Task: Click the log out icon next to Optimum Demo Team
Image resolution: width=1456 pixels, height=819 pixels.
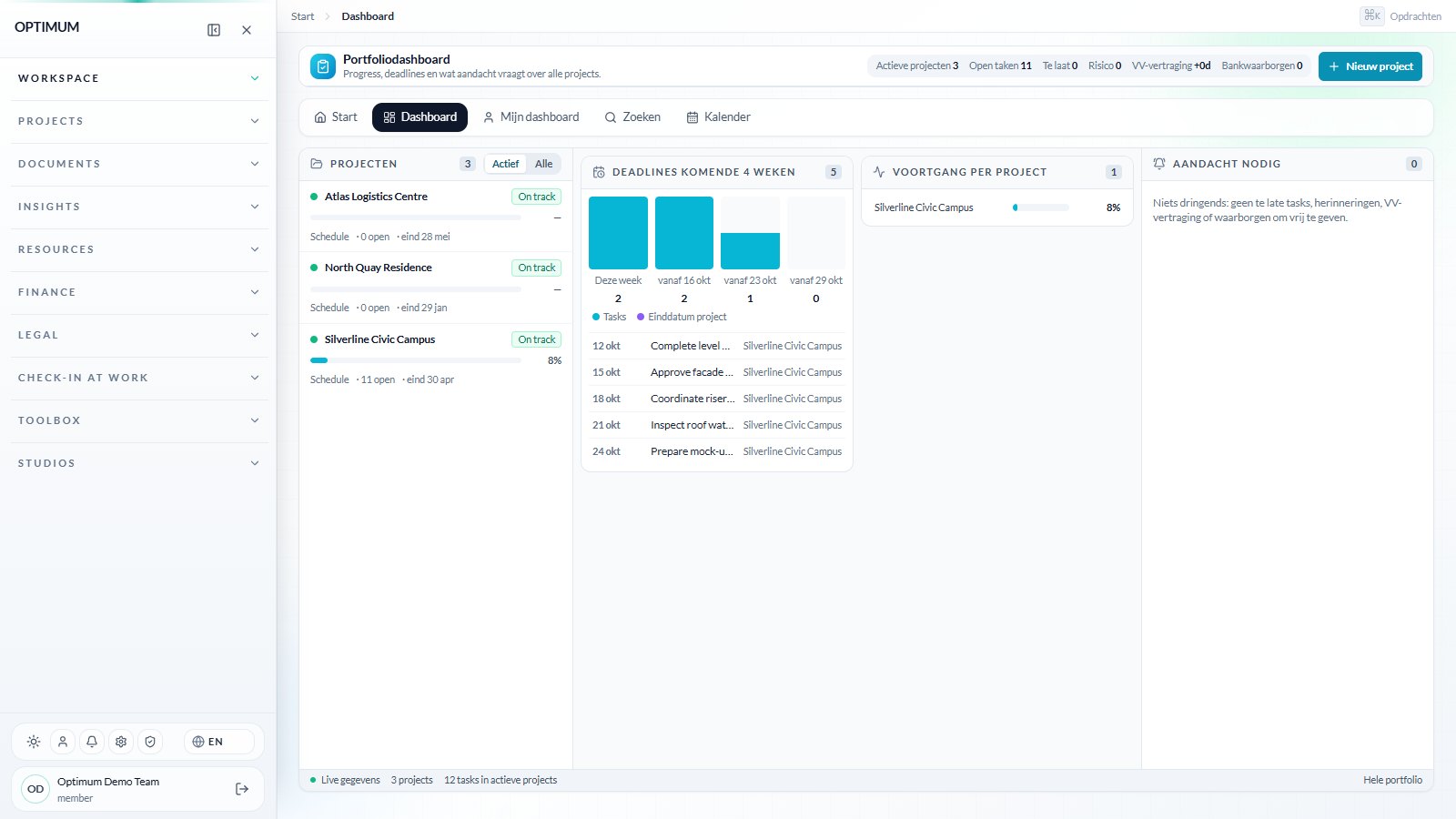Action: point(242,789)
